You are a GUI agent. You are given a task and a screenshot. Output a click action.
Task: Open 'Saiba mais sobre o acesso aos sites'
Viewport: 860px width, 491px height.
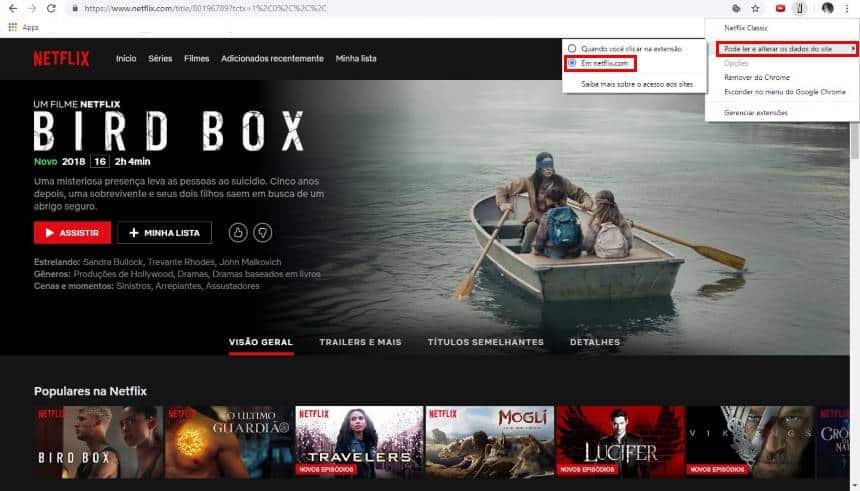coord(636,84)
